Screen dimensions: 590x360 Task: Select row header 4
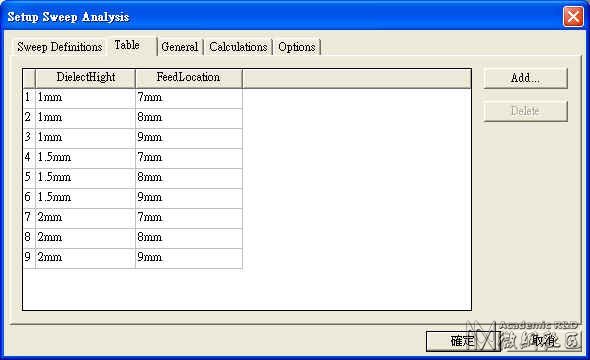(29, 158)
